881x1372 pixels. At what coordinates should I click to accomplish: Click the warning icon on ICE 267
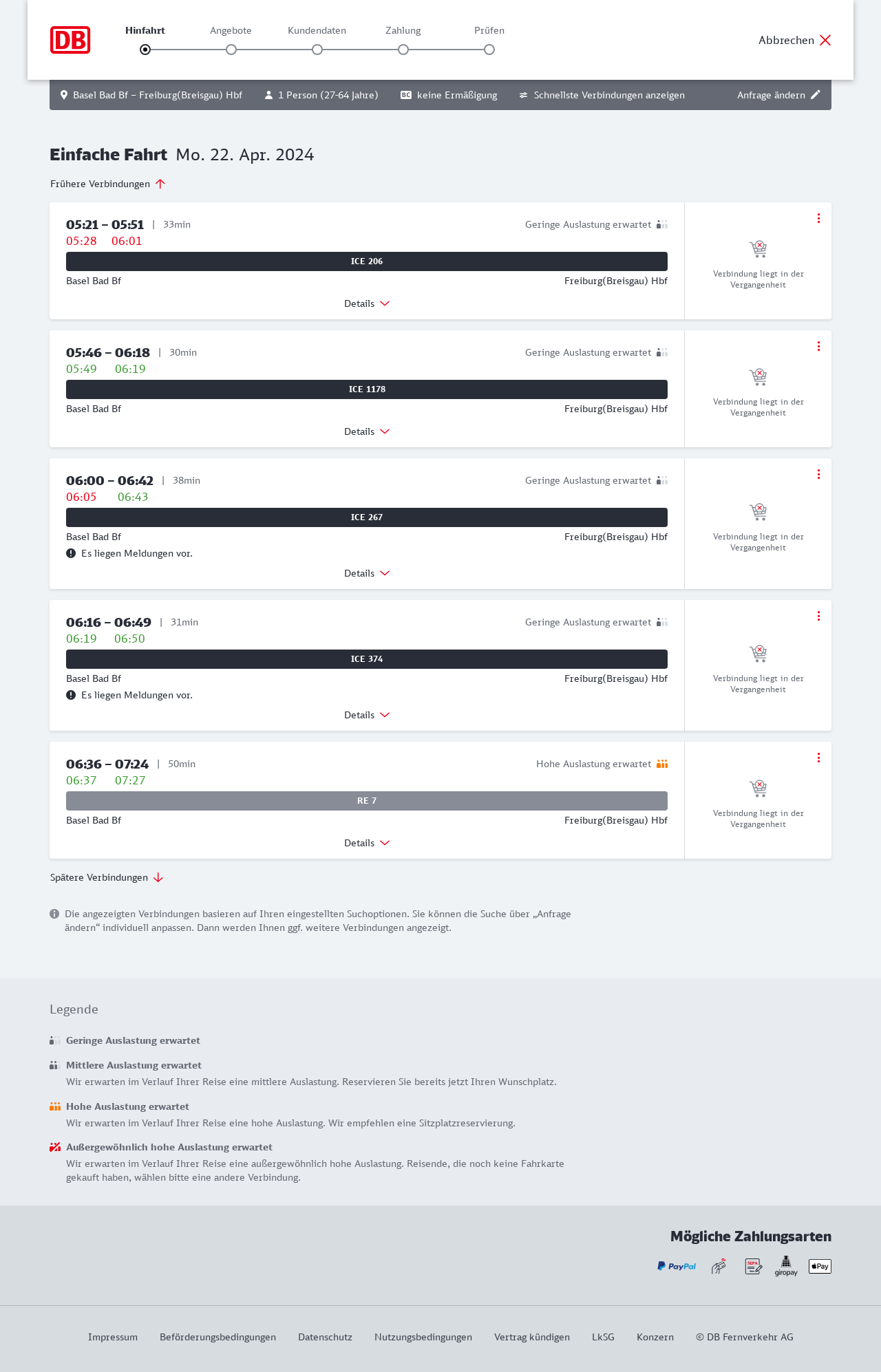coord(71,553)
